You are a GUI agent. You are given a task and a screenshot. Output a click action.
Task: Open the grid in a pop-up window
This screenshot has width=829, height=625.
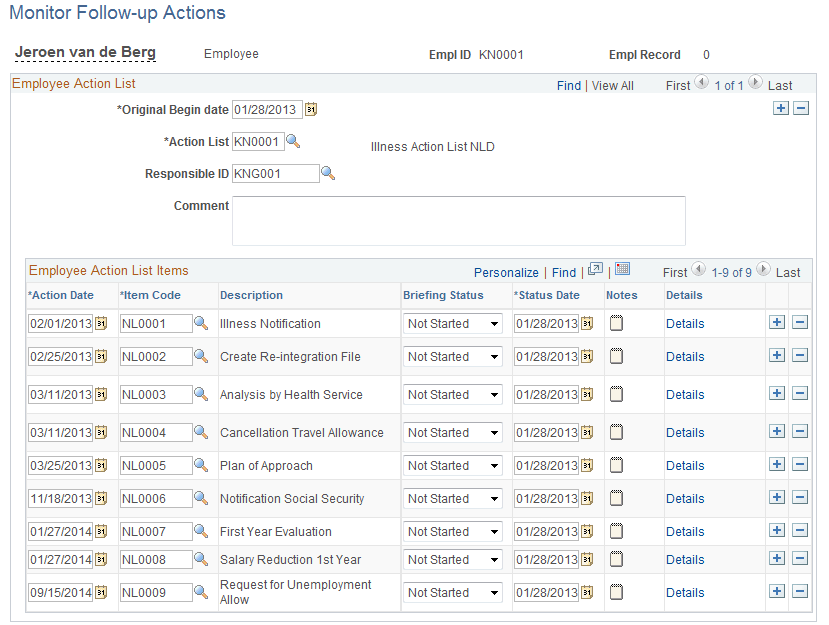(596, 271)
